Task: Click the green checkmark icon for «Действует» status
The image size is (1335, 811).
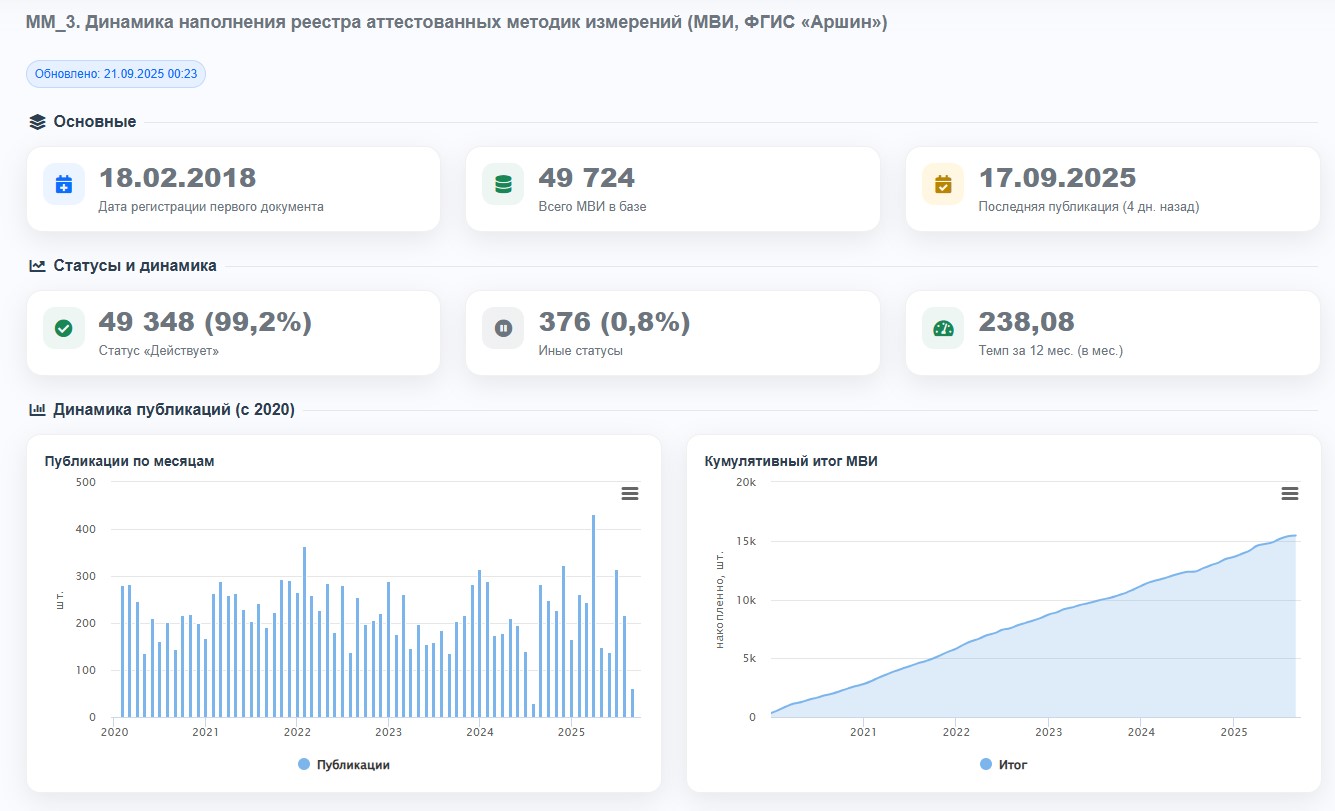Action: point(63,328)
